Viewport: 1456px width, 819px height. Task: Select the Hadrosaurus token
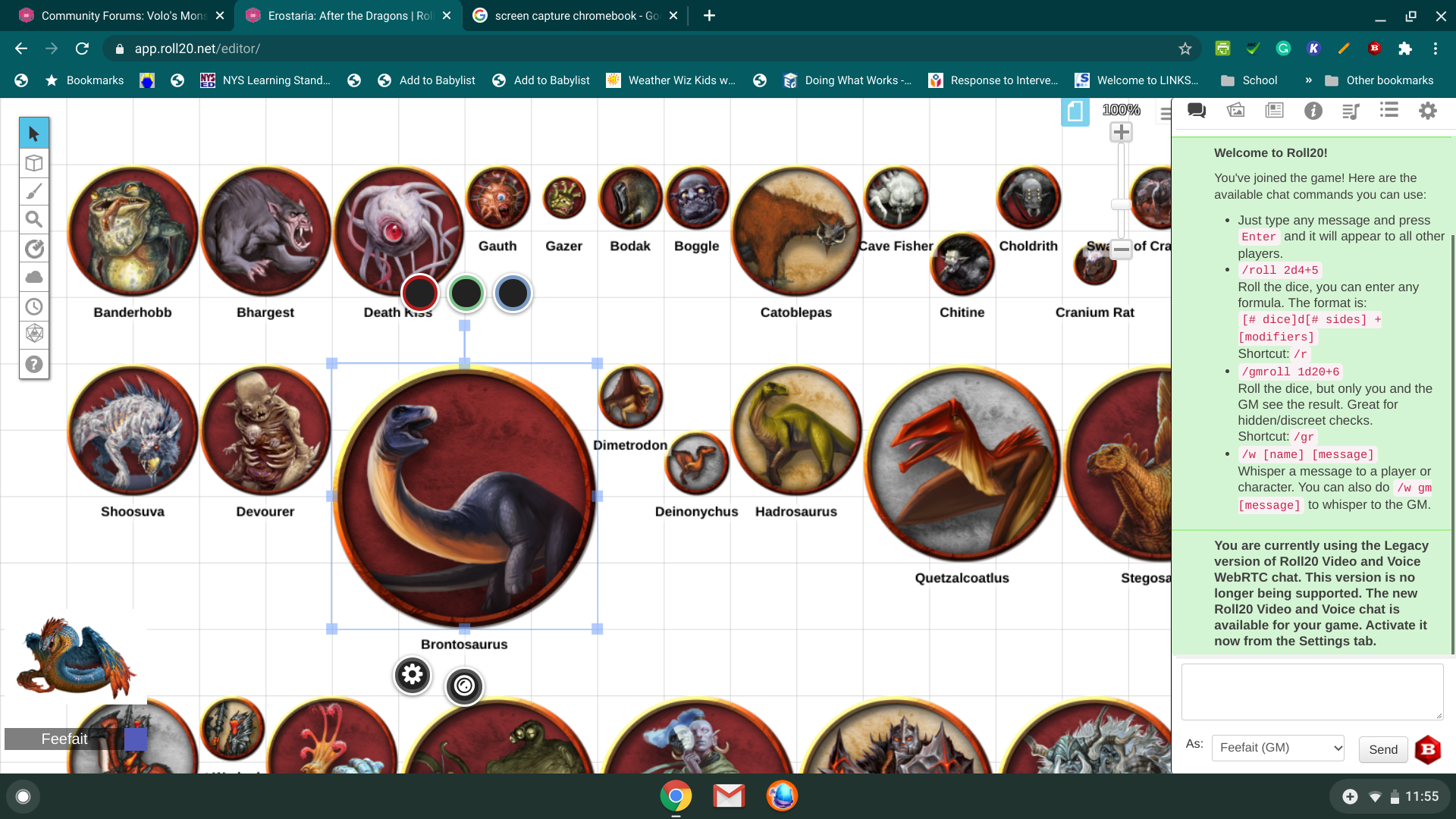point(796,430)
